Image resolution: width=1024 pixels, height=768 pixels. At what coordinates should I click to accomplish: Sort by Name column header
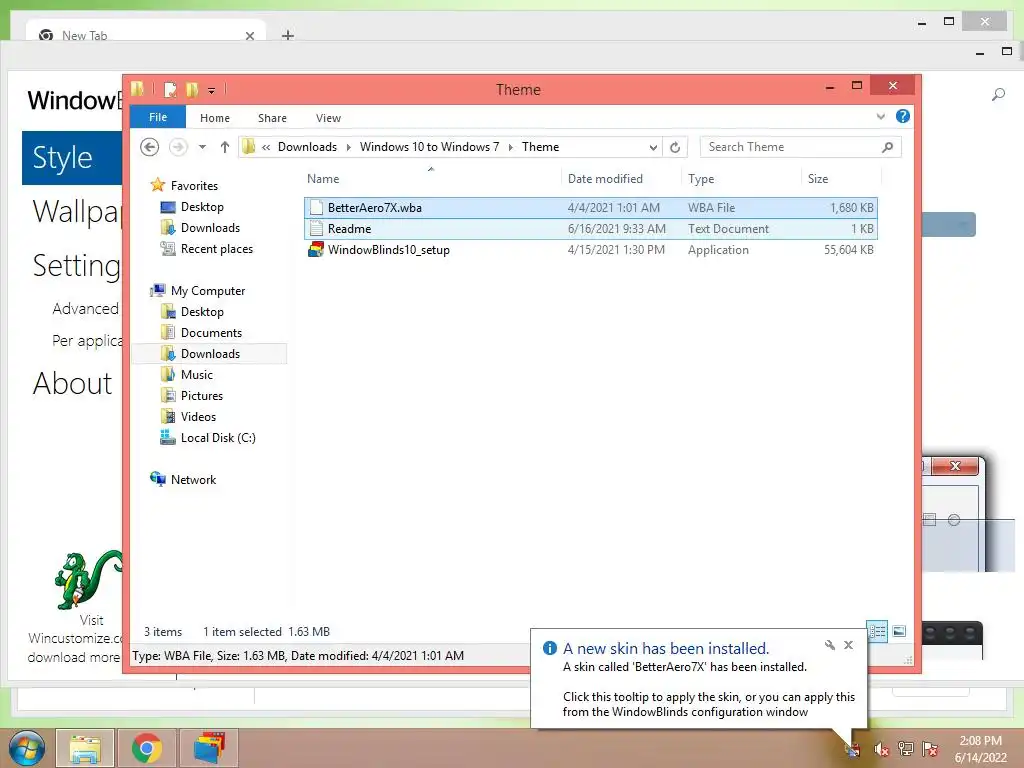click(x=431, y=178)
